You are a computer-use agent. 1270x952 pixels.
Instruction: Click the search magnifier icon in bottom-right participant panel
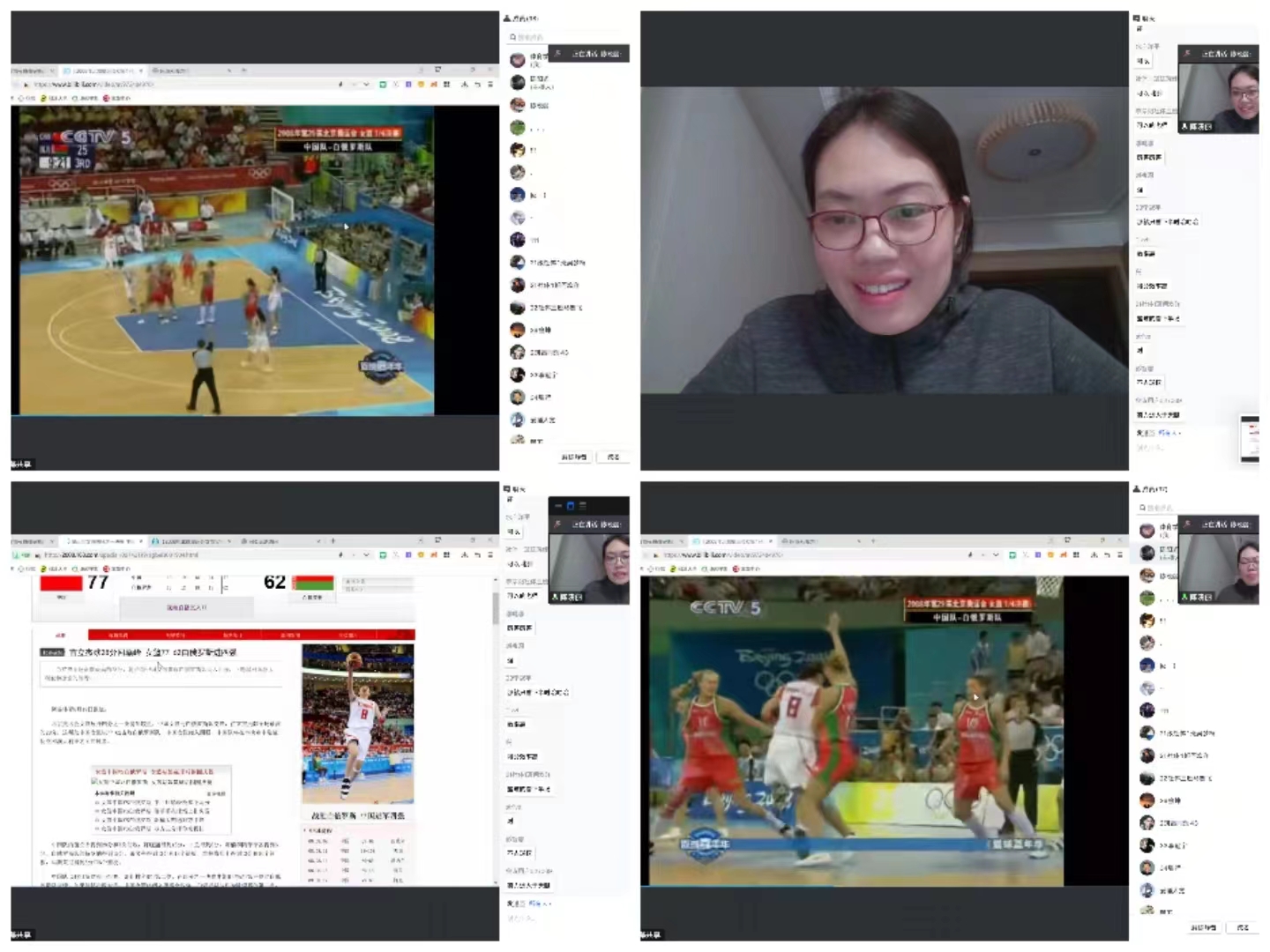click(1143, 508)
